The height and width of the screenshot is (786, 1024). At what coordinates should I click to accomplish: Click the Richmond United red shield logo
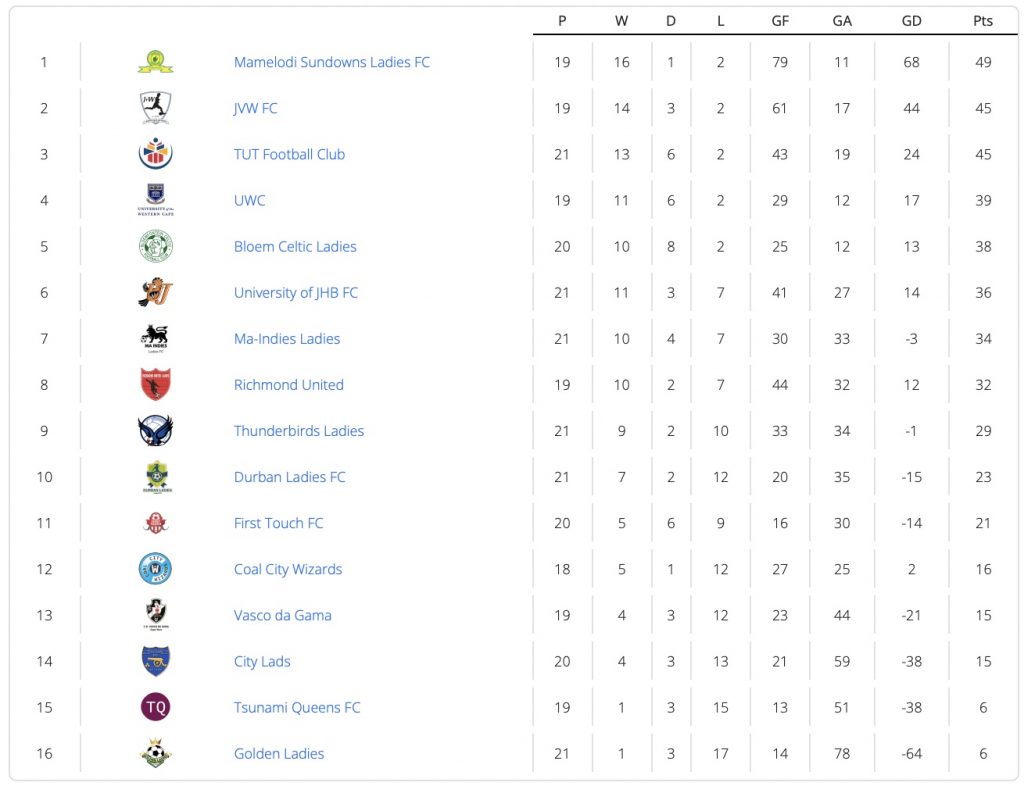[155, 385]
